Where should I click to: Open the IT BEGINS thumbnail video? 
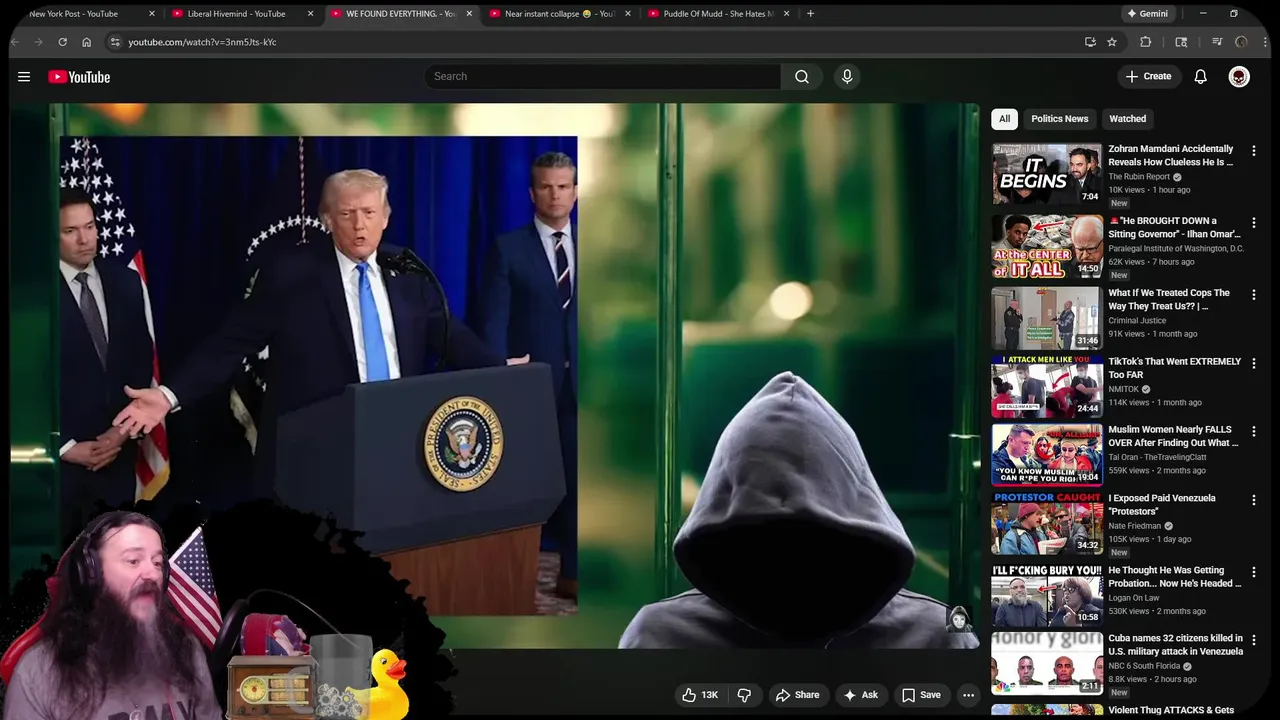pos(1047,174)
